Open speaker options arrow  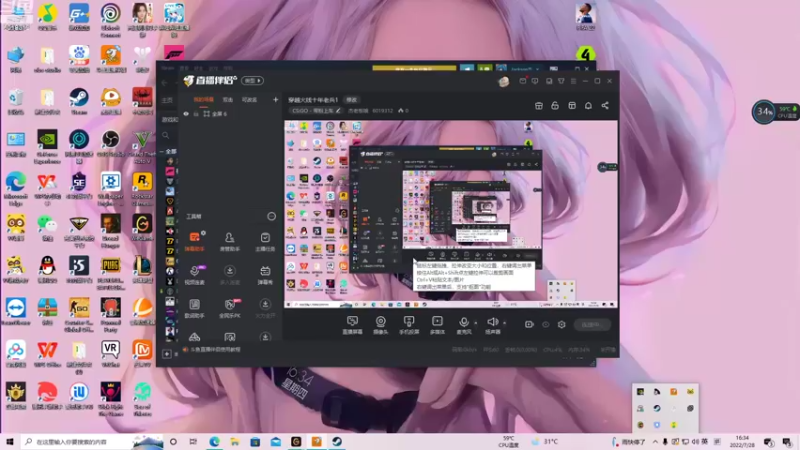pyautogui.click(x=505, y=322)
